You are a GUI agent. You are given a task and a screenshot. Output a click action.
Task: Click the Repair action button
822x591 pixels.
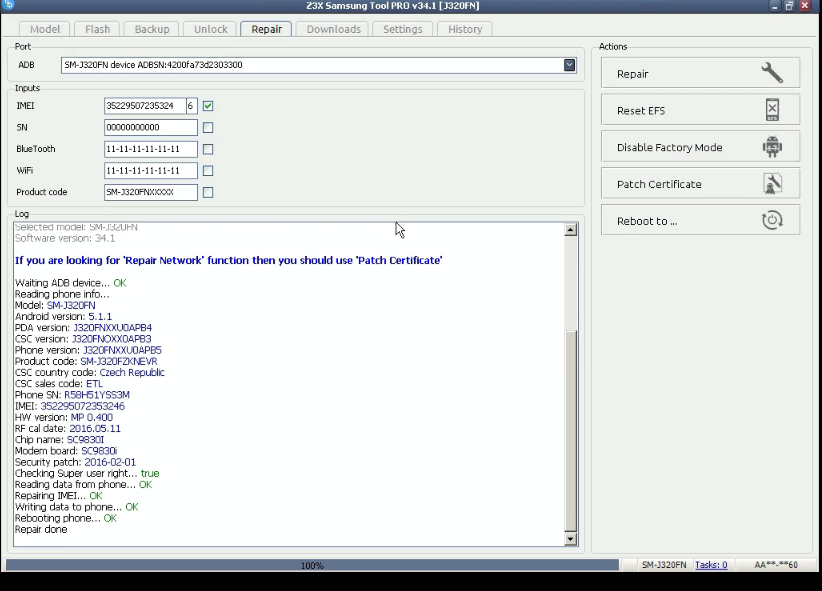coord(700,73)
